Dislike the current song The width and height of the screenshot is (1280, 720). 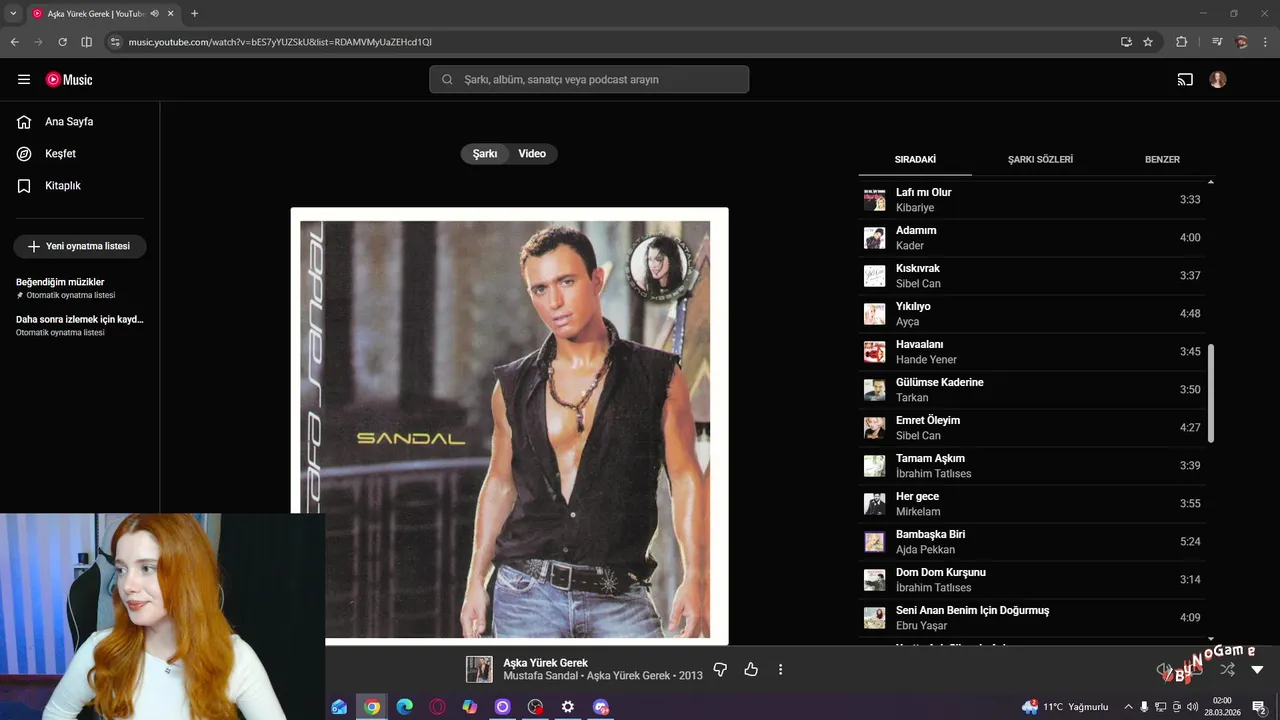(x=720, y=670)
